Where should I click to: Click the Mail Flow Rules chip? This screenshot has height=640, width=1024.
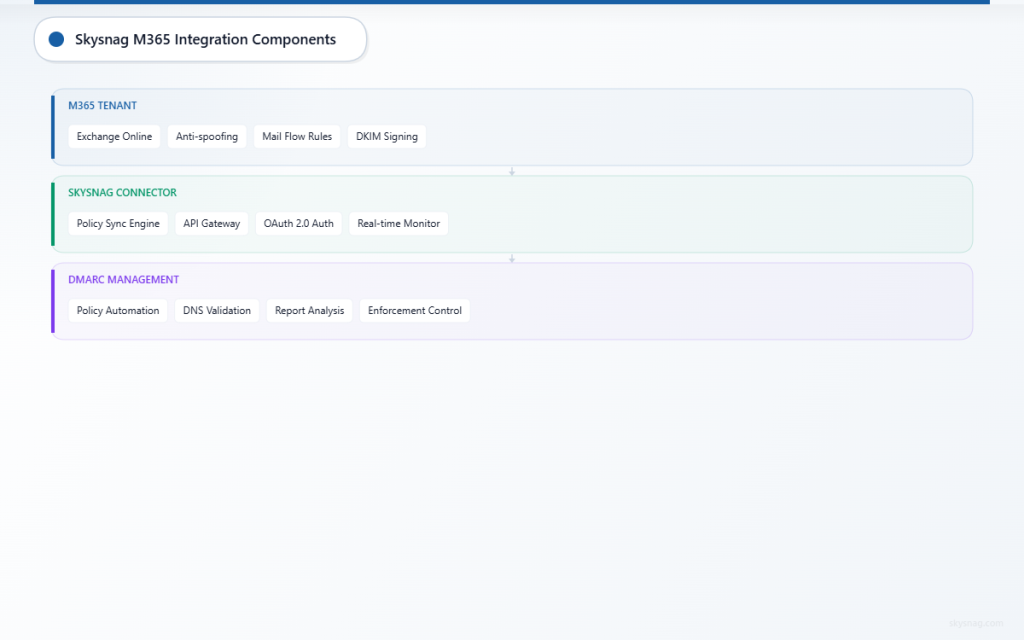tap(297, 136)
